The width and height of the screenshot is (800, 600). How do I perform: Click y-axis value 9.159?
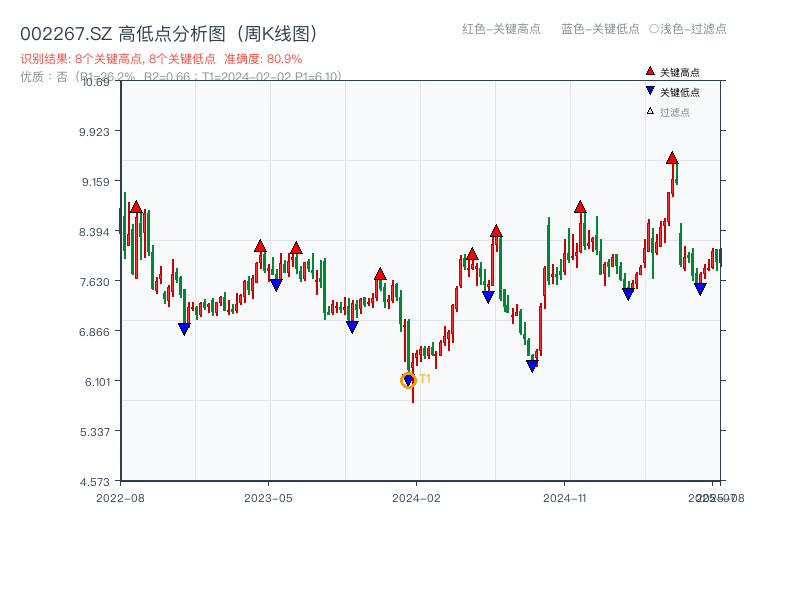point(95,182)
